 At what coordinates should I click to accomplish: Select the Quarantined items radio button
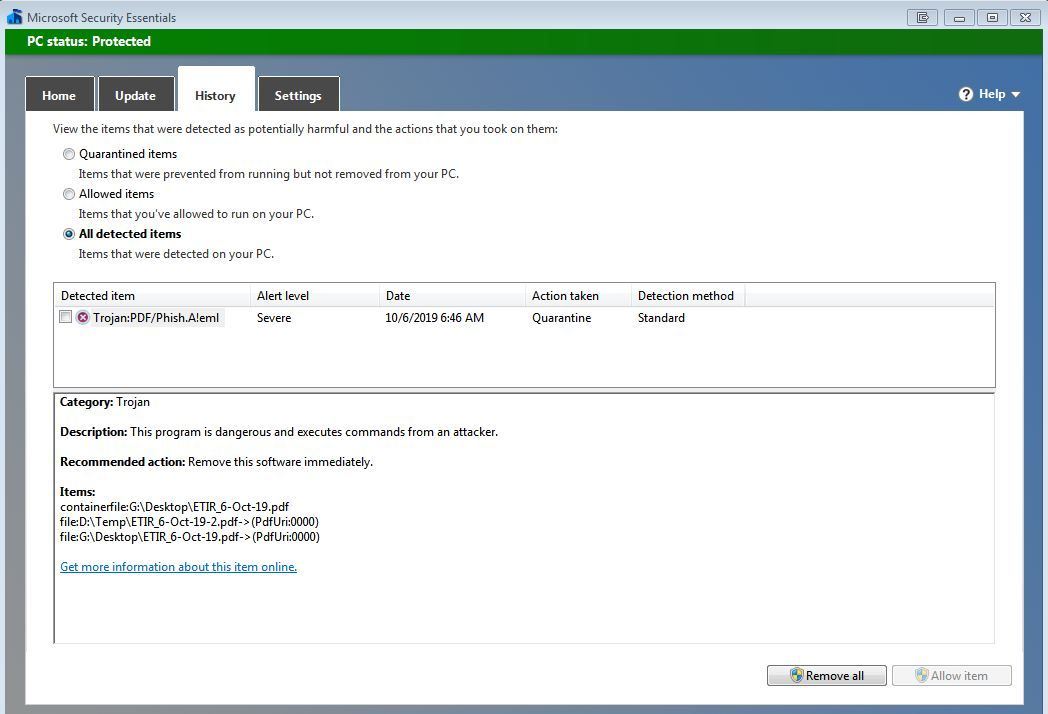click(x=69, y=154)
